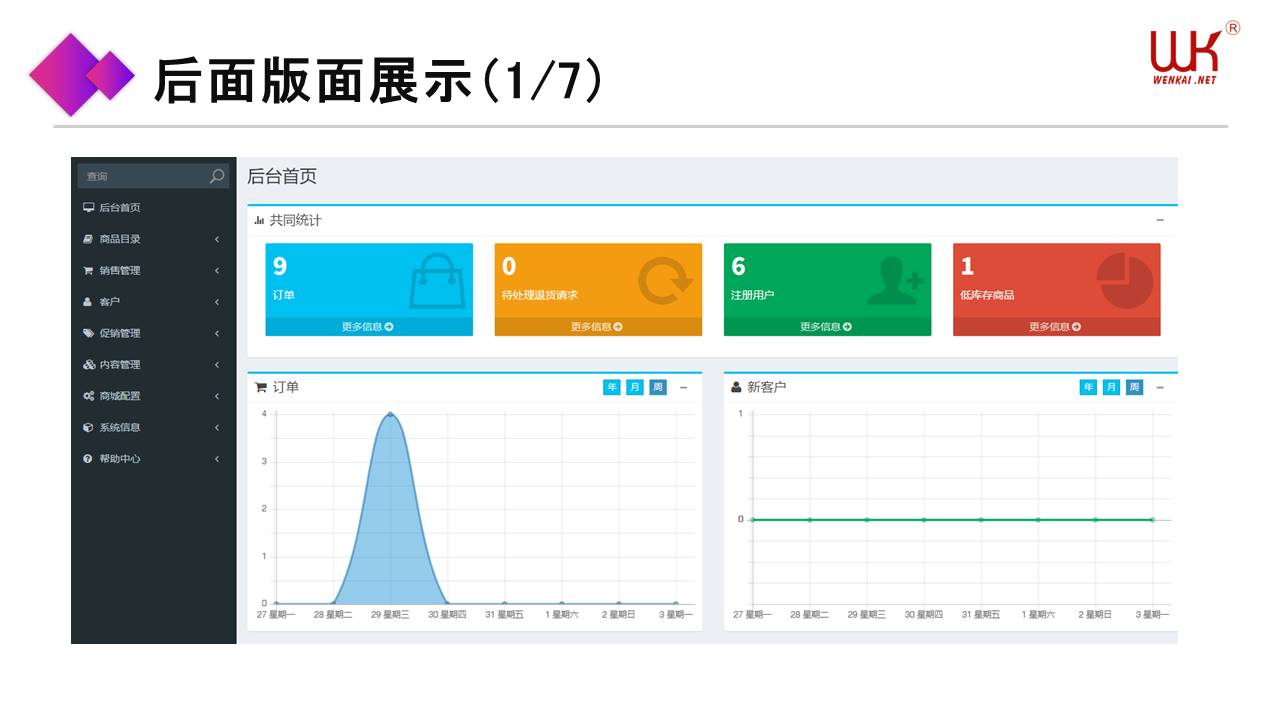Expand chevron beside 内容管理

click(217, 365)
